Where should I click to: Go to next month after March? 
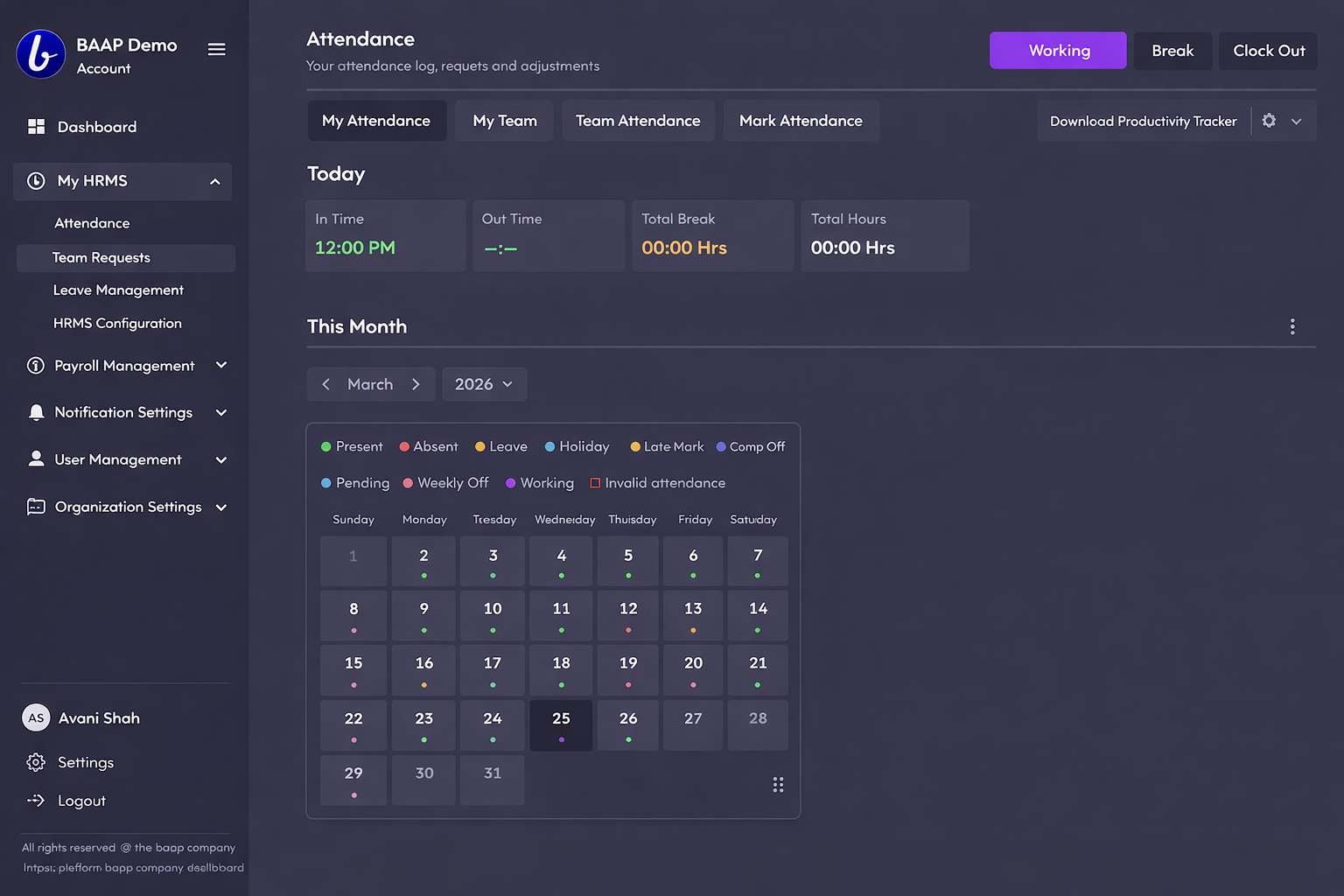click(416, 384)
